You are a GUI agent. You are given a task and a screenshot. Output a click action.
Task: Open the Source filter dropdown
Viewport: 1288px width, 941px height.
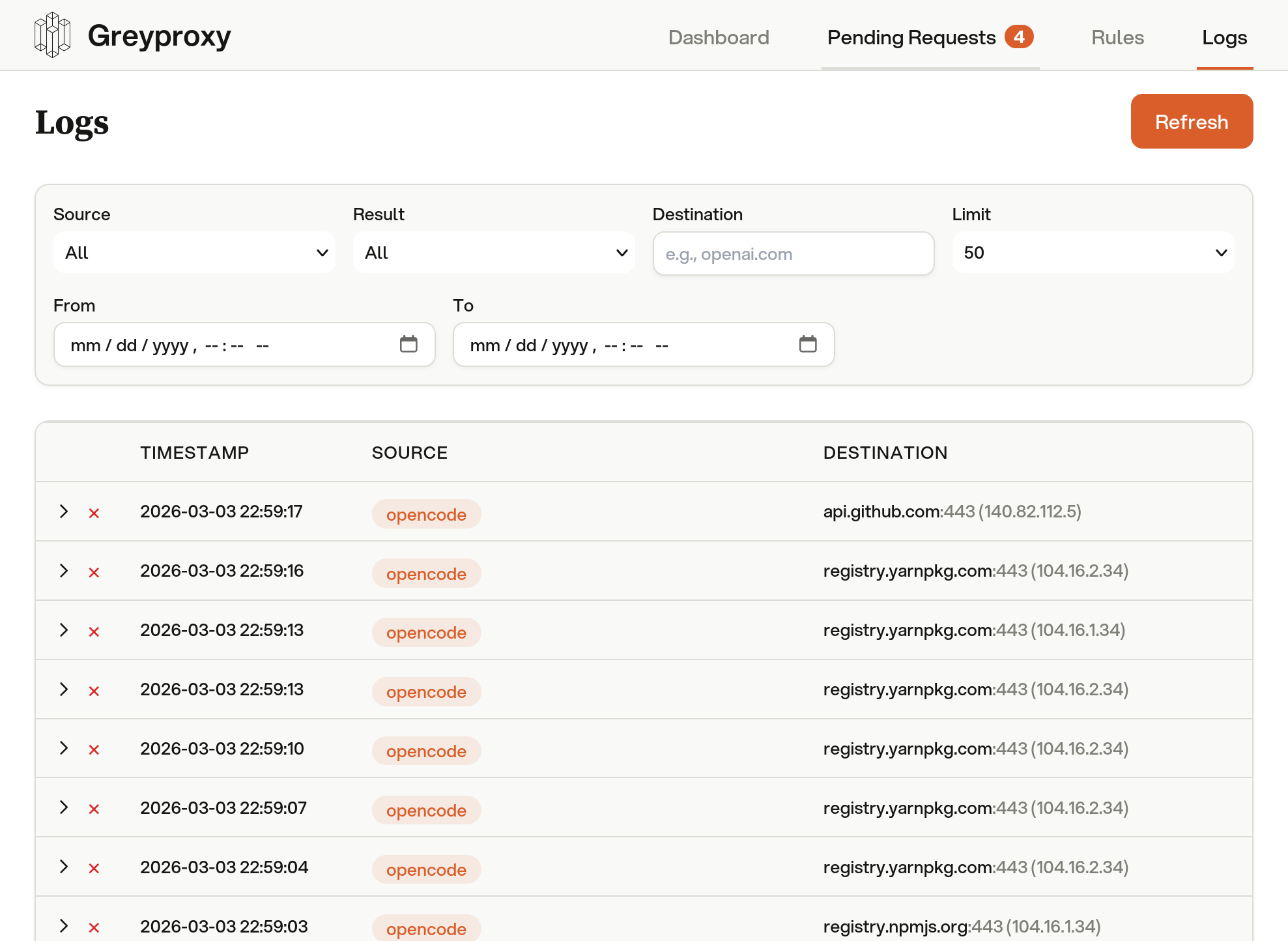[x=193, y=252]
